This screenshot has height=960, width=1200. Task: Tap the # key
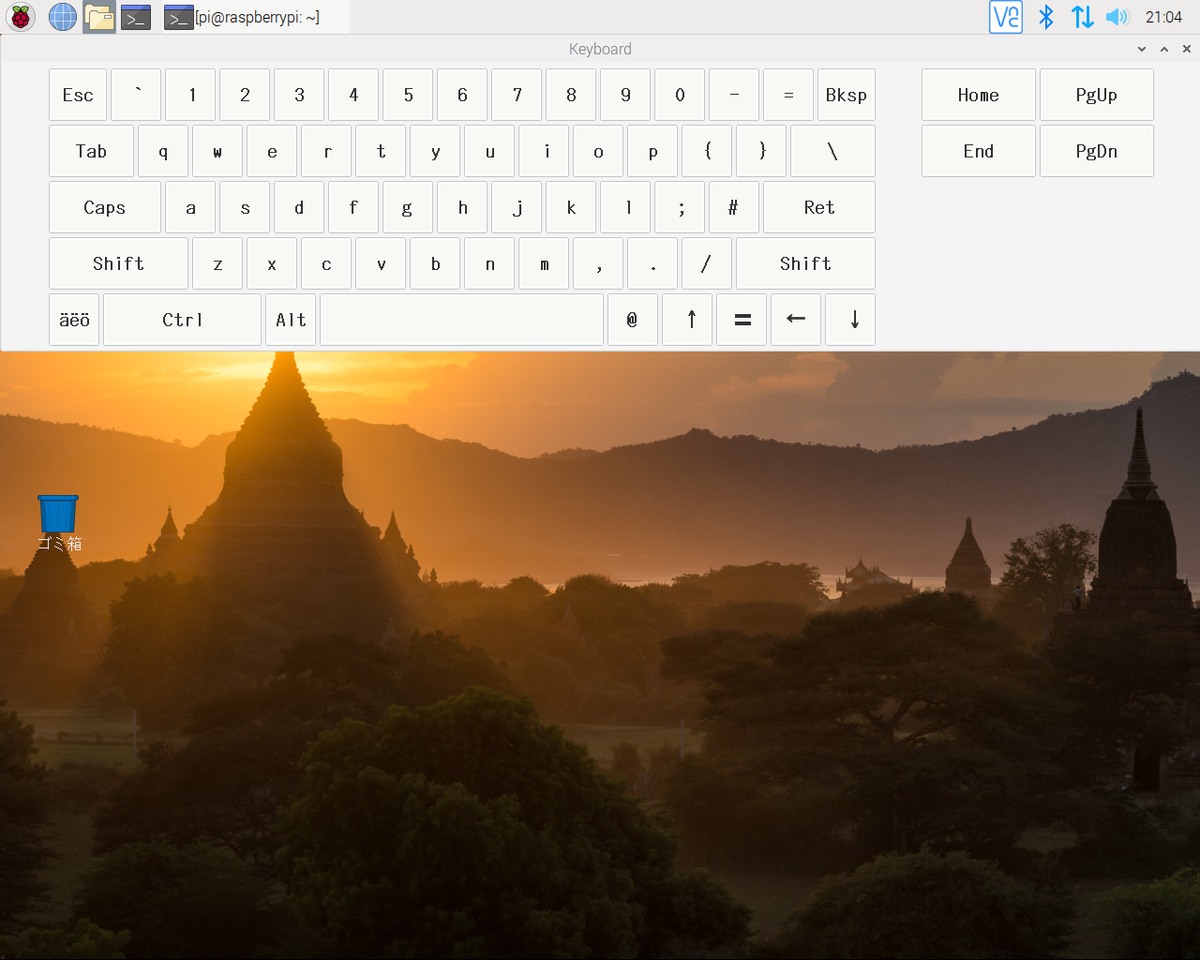(x=733, y=207)
